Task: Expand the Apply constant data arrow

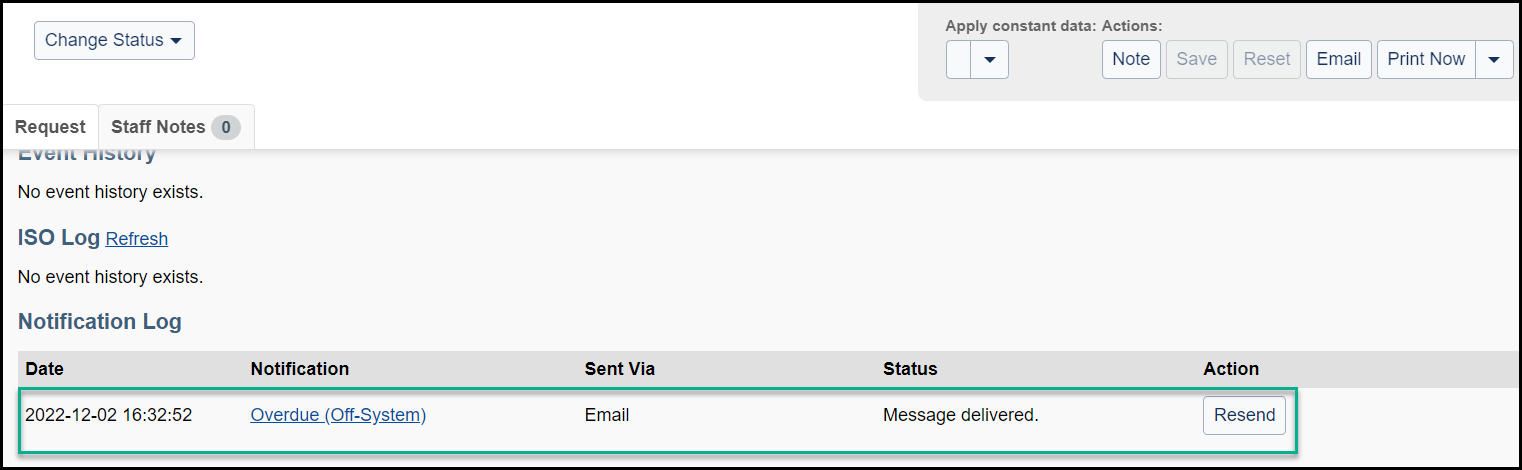Action: [x=990, y=60]
